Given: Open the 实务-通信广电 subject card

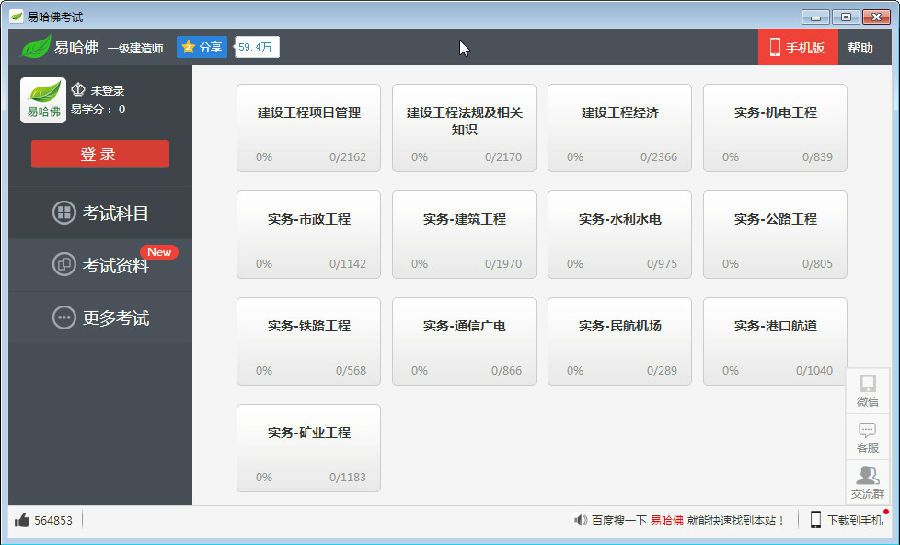Looking at the screenshot, I should [x=464, y=341].
